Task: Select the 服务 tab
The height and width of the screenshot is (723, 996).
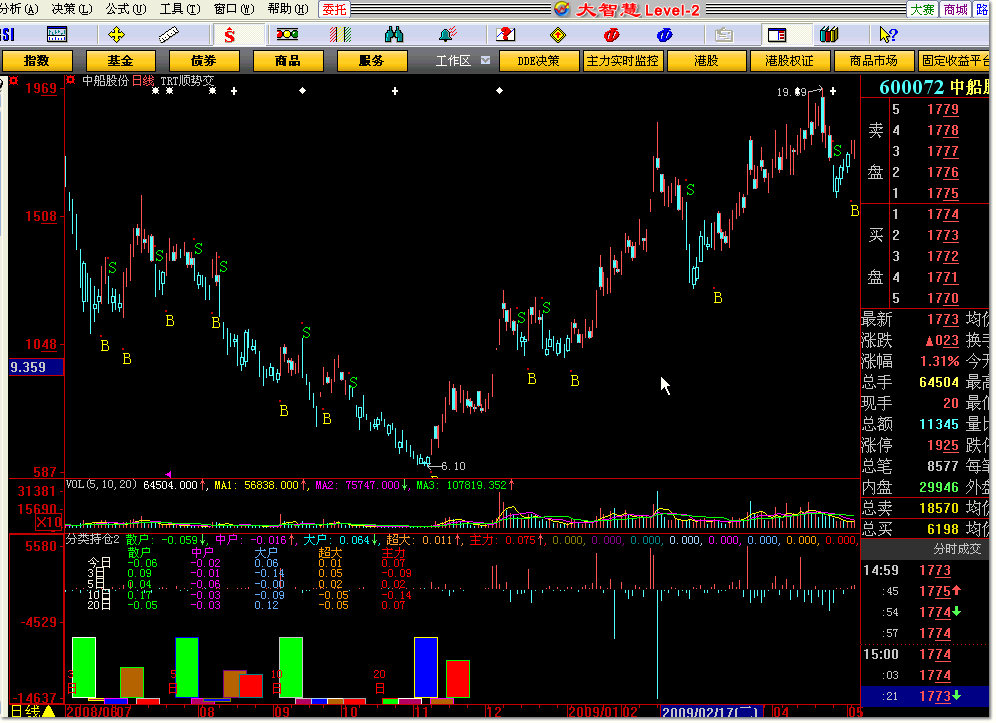Action: pos(372,61)
